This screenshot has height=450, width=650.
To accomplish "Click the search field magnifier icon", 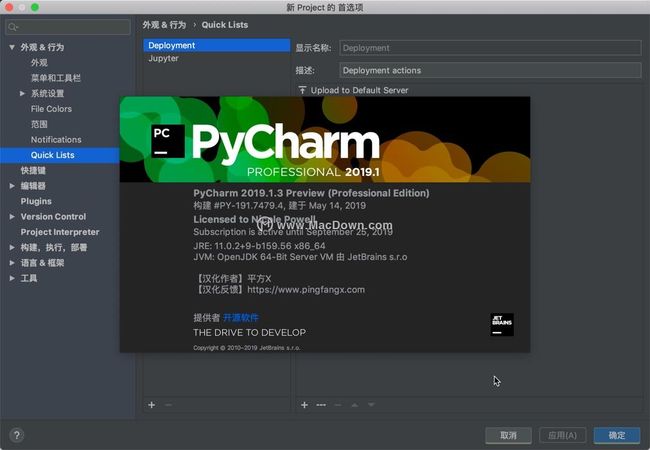I will click(x=13, y=27).
